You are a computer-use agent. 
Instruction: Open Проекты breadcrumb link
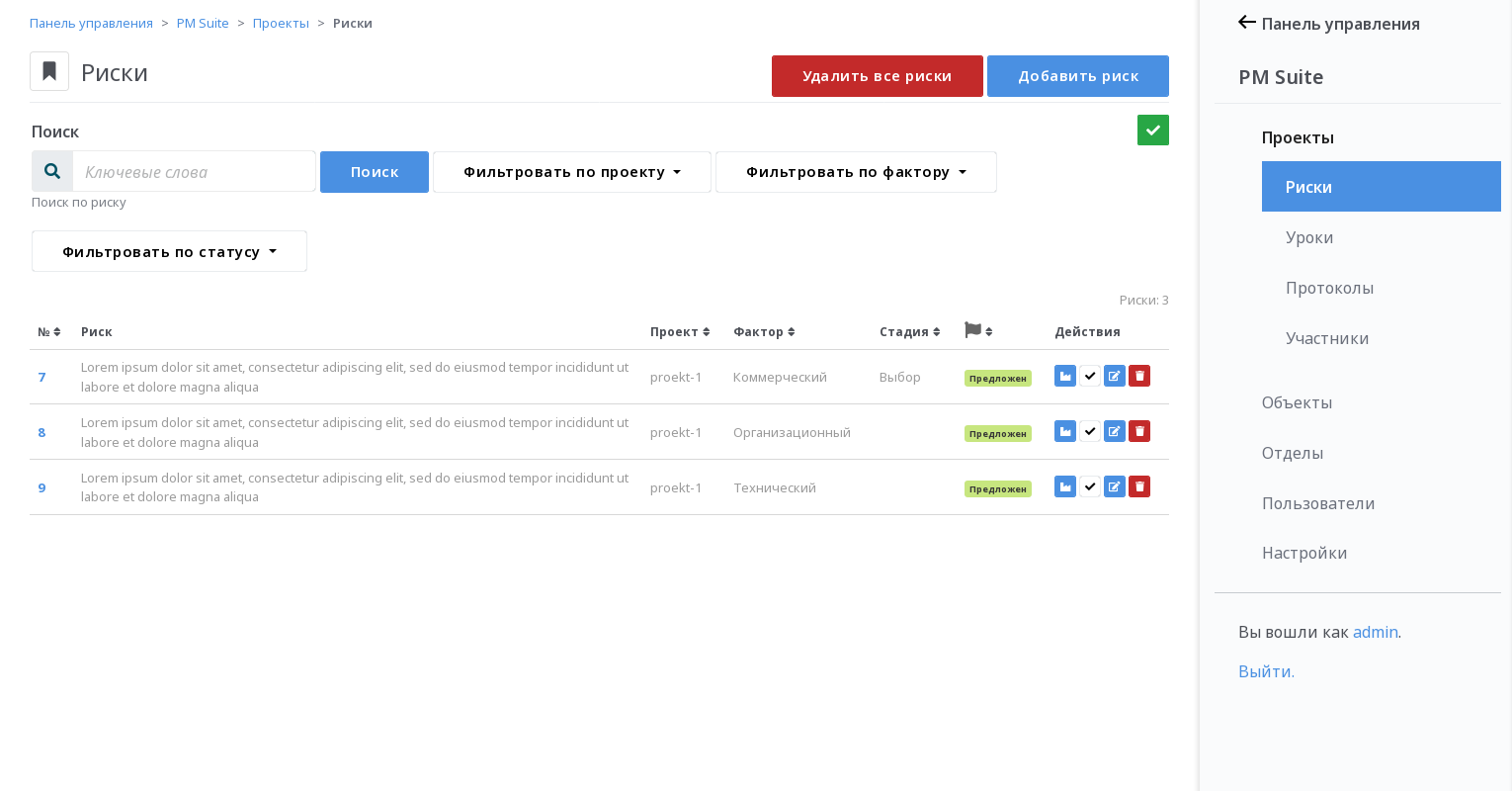281,23
